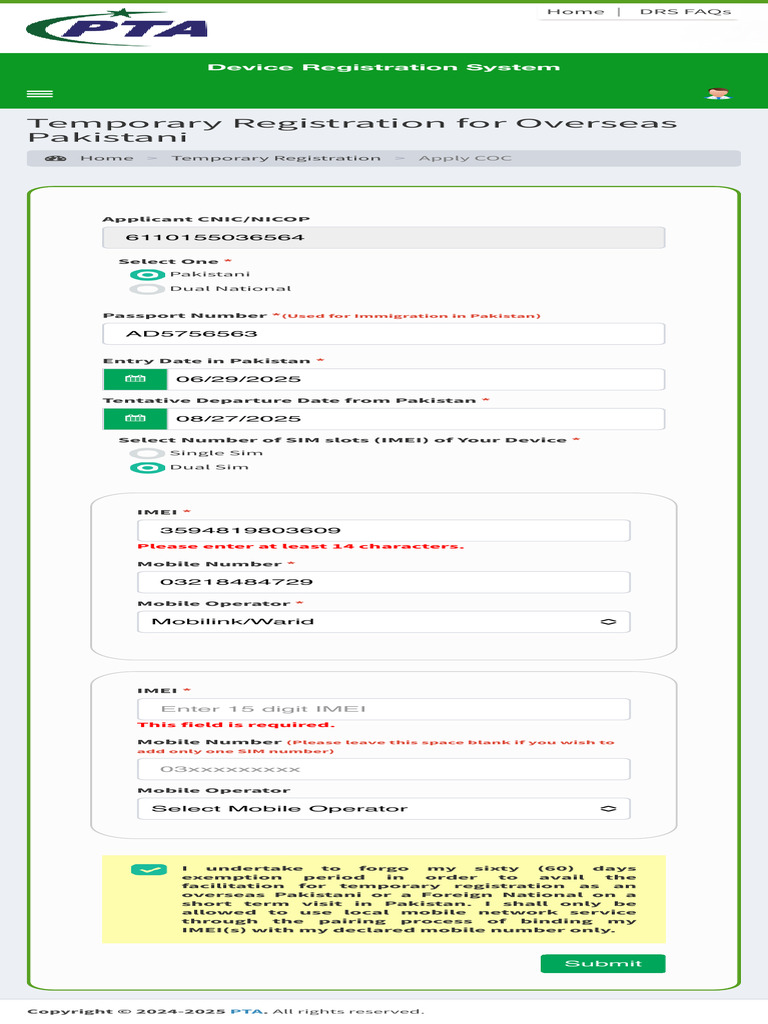Screen dimensions: 768x1024
Task: Click the Entry Date input 06/29/2025
Action: click(416, 379)
